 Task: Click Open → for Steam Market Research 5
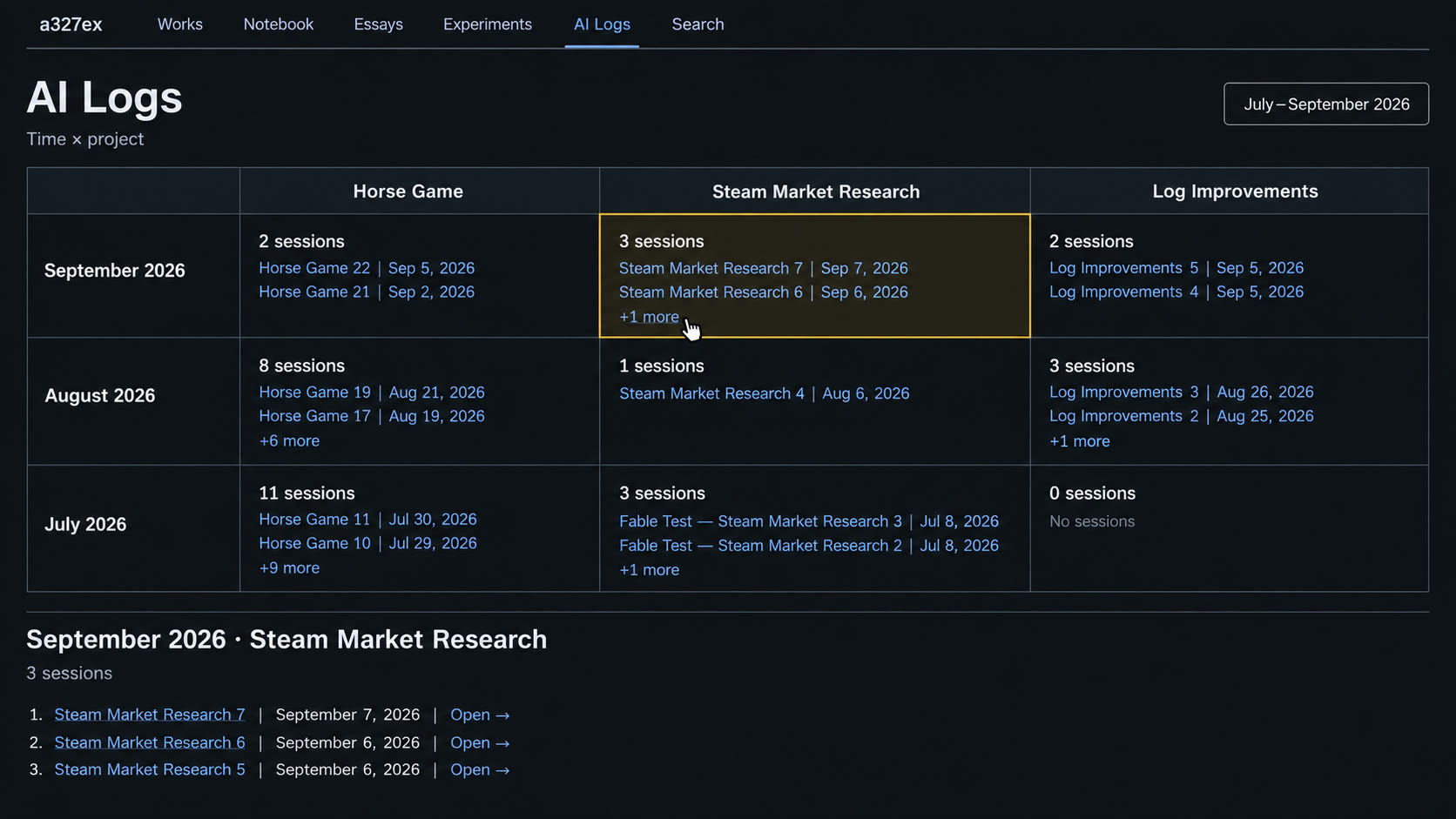pyautogui.click(x=480, y=769)
